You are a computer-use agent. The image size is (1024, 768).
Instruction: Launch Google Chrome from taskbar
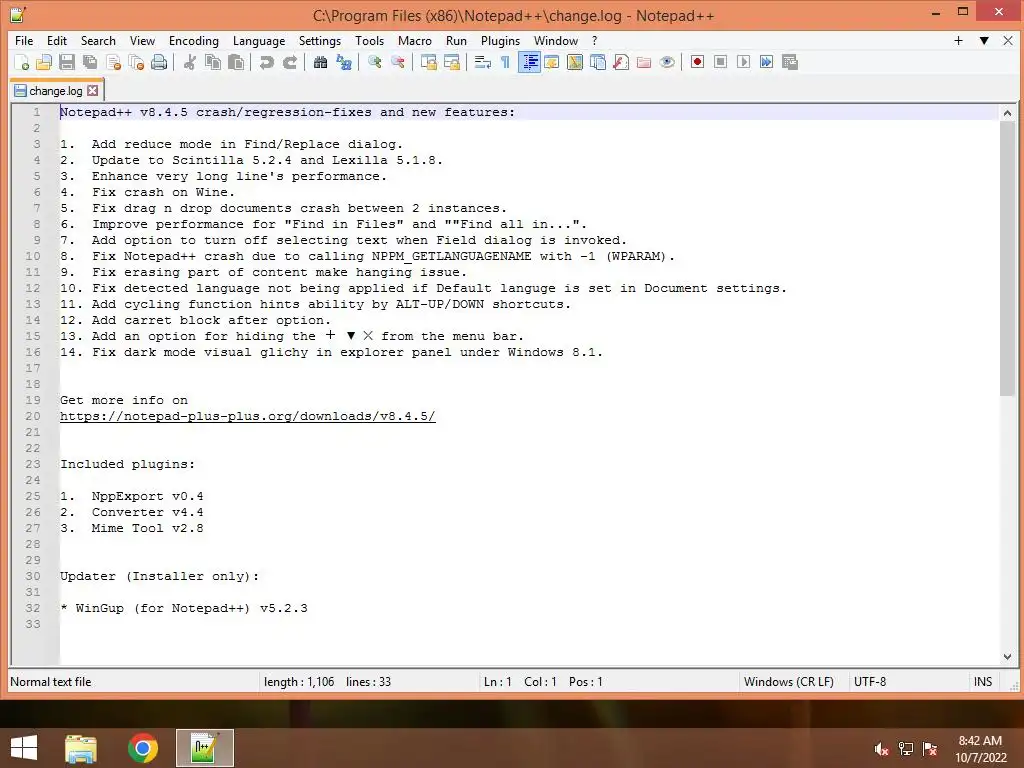(x=143, y=748)
